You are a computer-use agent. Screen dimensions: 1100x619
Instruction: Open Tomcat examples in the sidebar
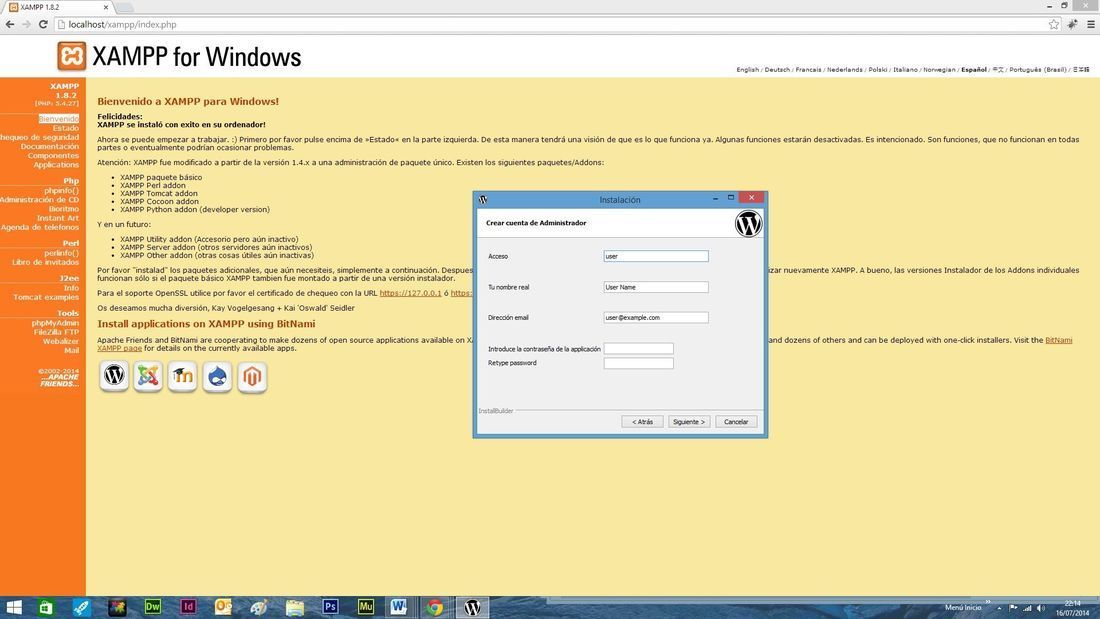(x=46, y=298)
